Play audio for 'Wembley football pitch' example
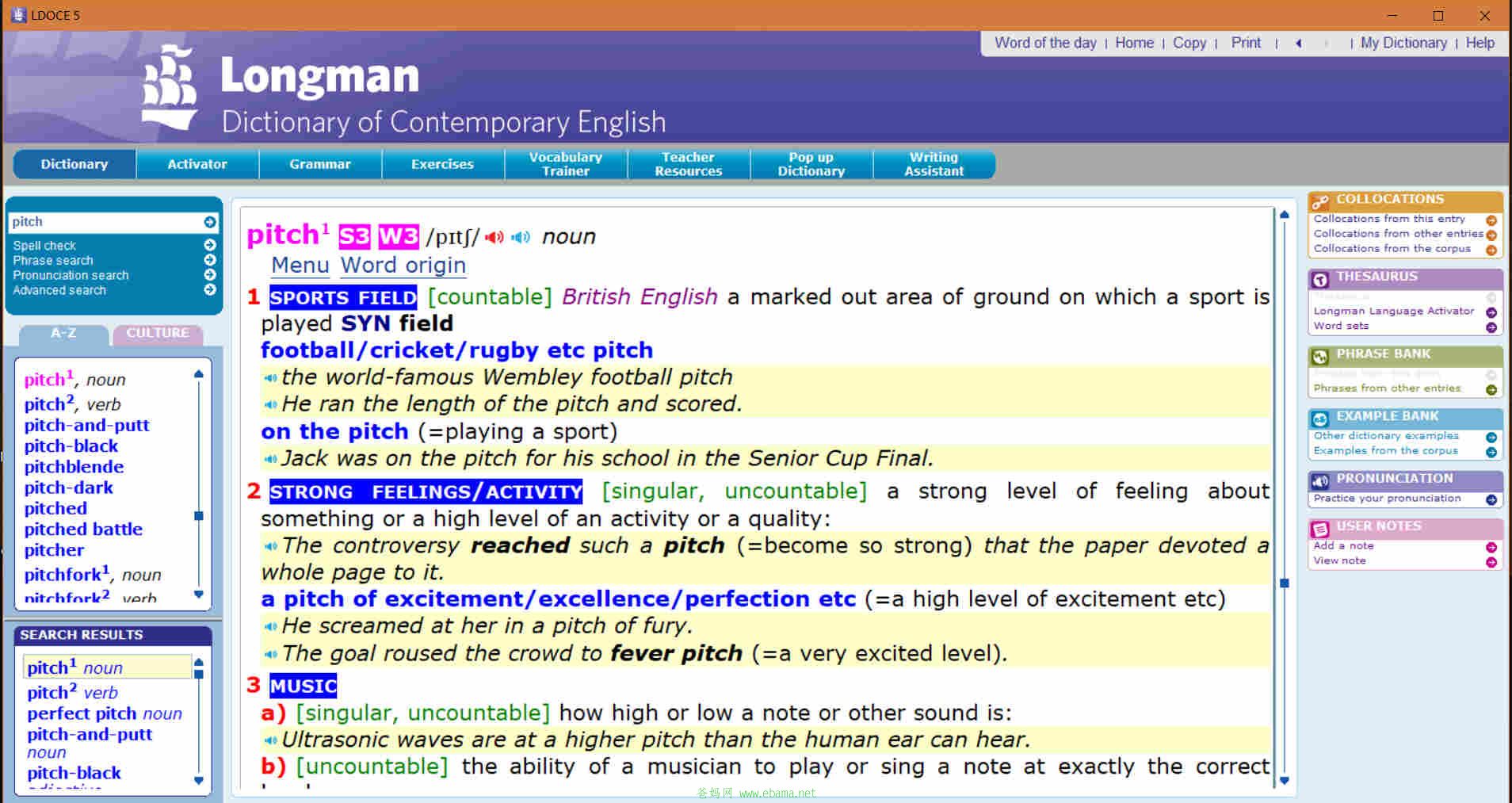 click(x=270, y=378)
